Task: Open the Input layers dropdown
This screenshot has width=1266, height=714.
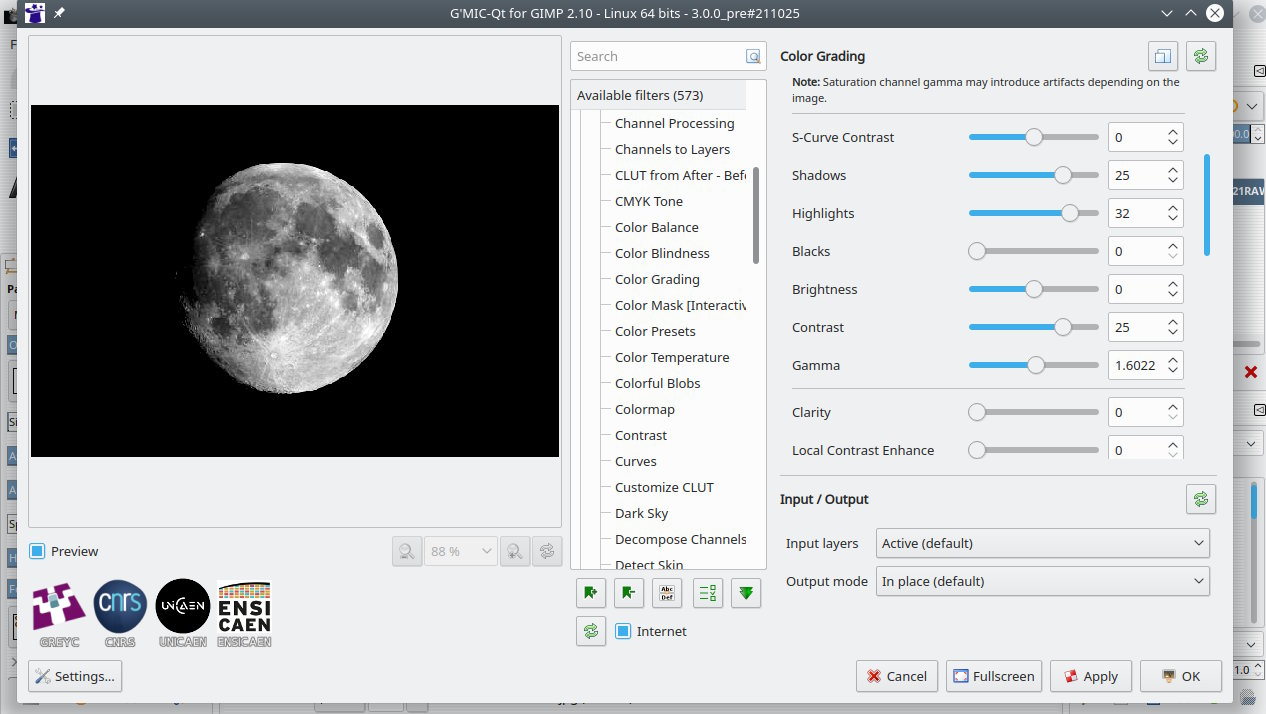Action: point(1042,543)
